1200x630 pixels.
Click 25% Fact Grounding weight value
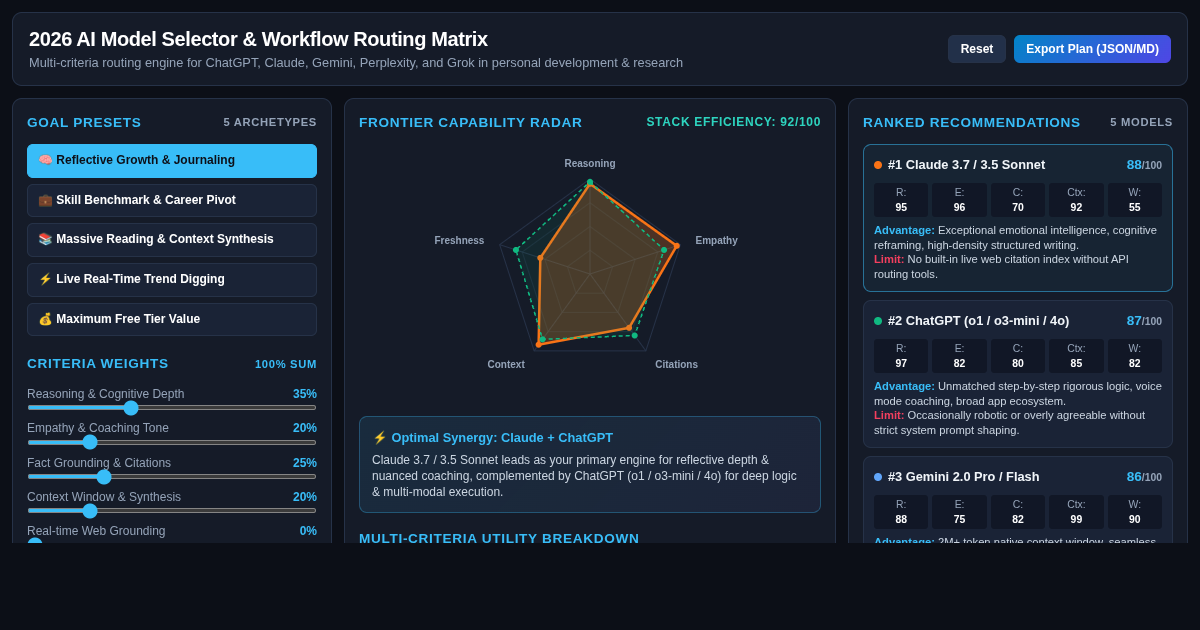(305, 463)
